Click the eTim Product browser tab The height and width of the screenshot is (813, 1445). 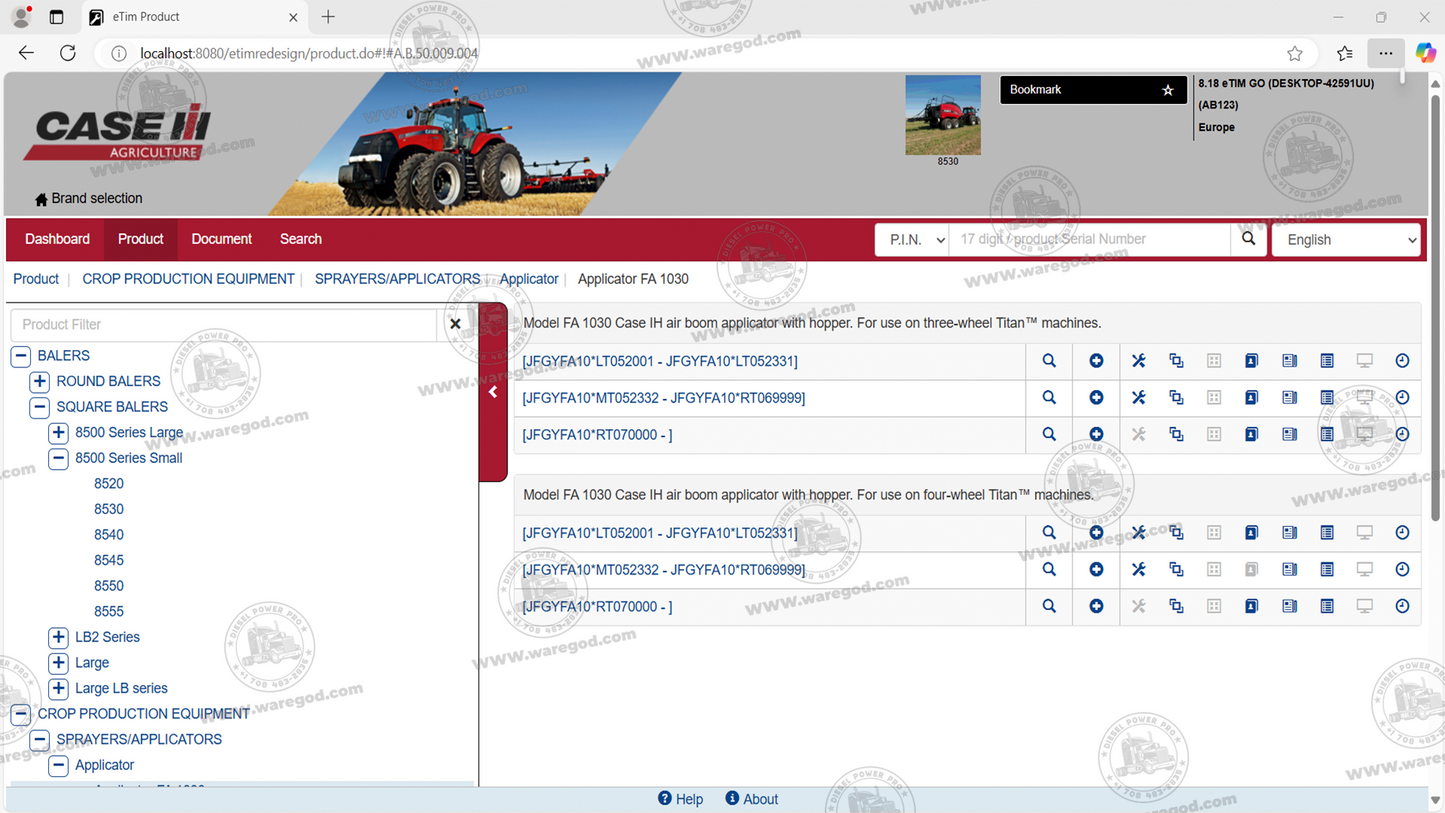click(x=194, y=17)
